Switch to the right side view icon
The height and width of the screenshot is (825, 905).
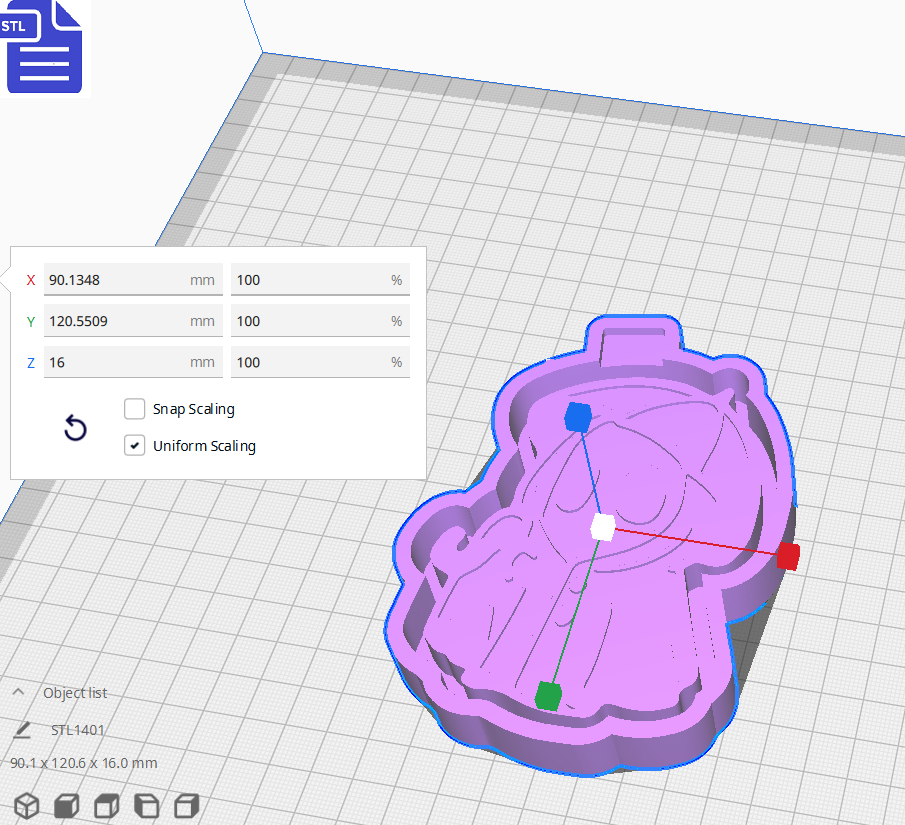(186, 805)
